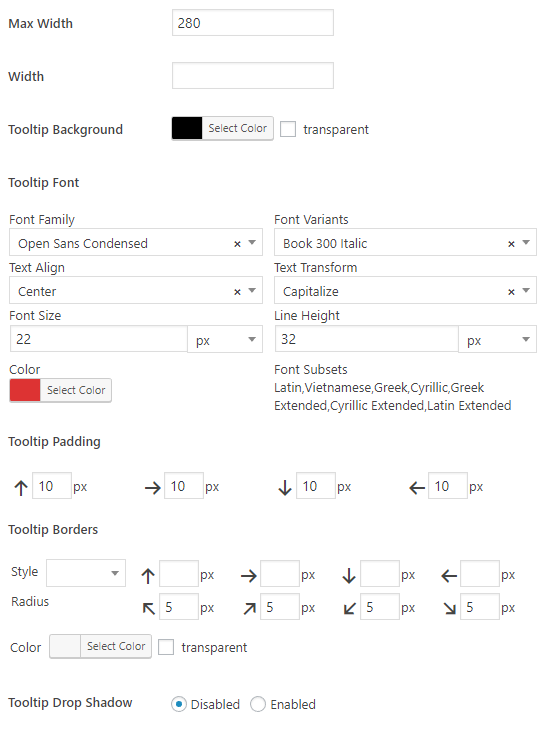Click the top-left border radius arrow icon
This screenshot has height=731, width=545.
pos(149,608)
